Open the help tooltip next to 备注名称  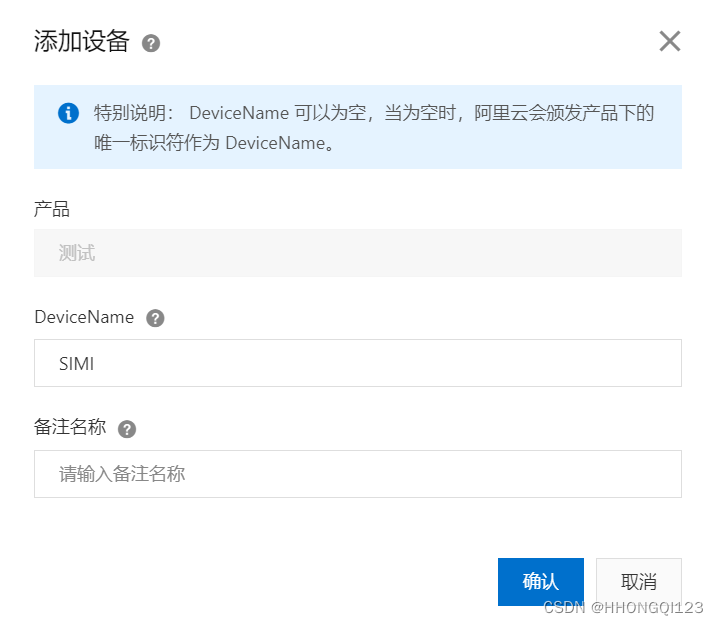(x=127, y=429)
